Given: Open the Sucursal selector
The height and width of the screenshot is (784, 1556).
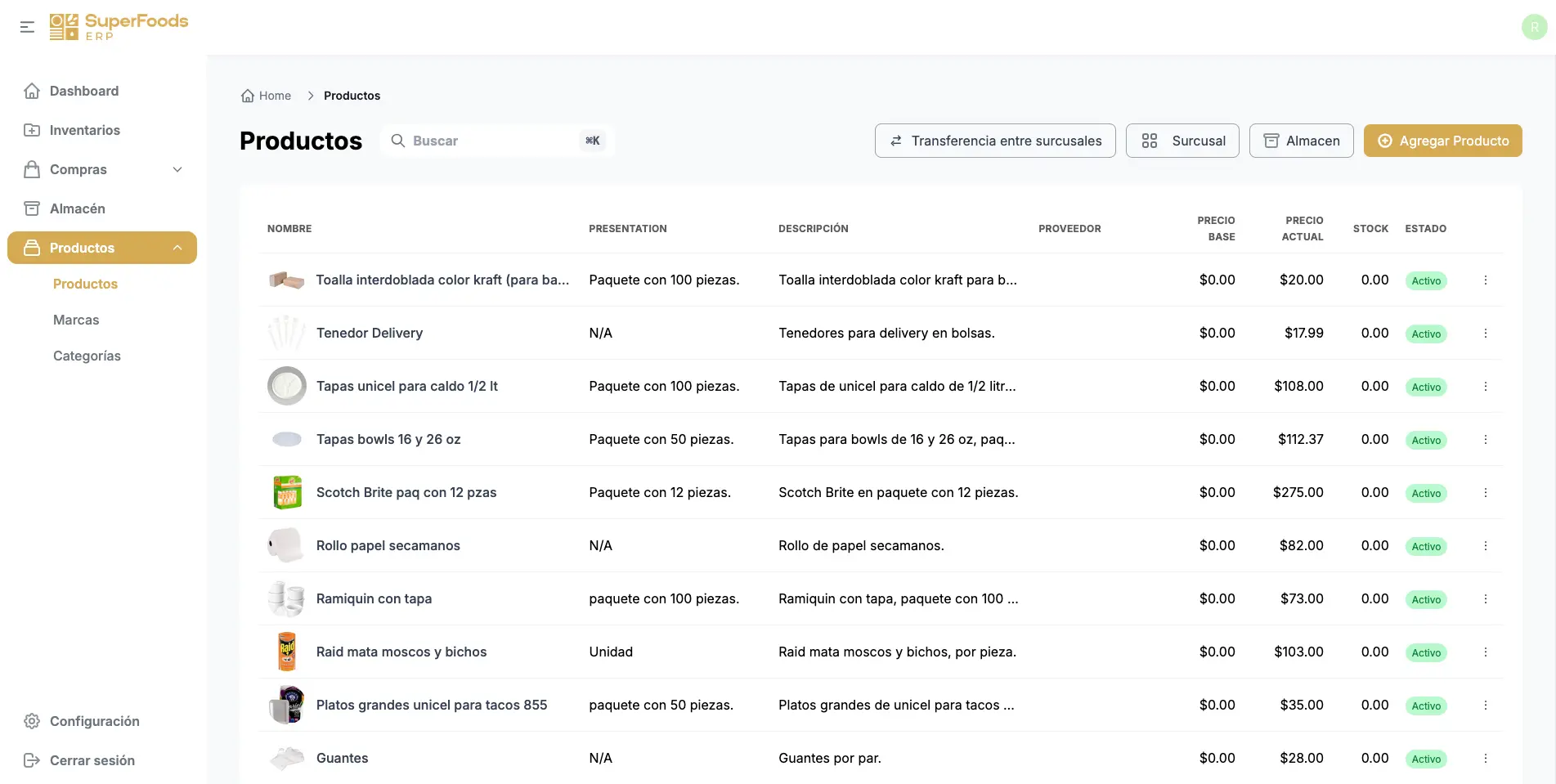Looking at the screenshot, I should (1182, 141).
